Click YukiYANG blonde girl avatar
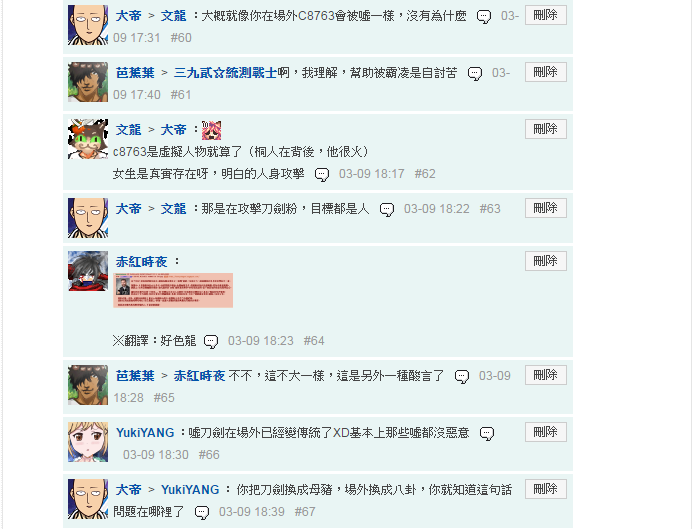Screen dimensions: 692x529 coord(88,442)
